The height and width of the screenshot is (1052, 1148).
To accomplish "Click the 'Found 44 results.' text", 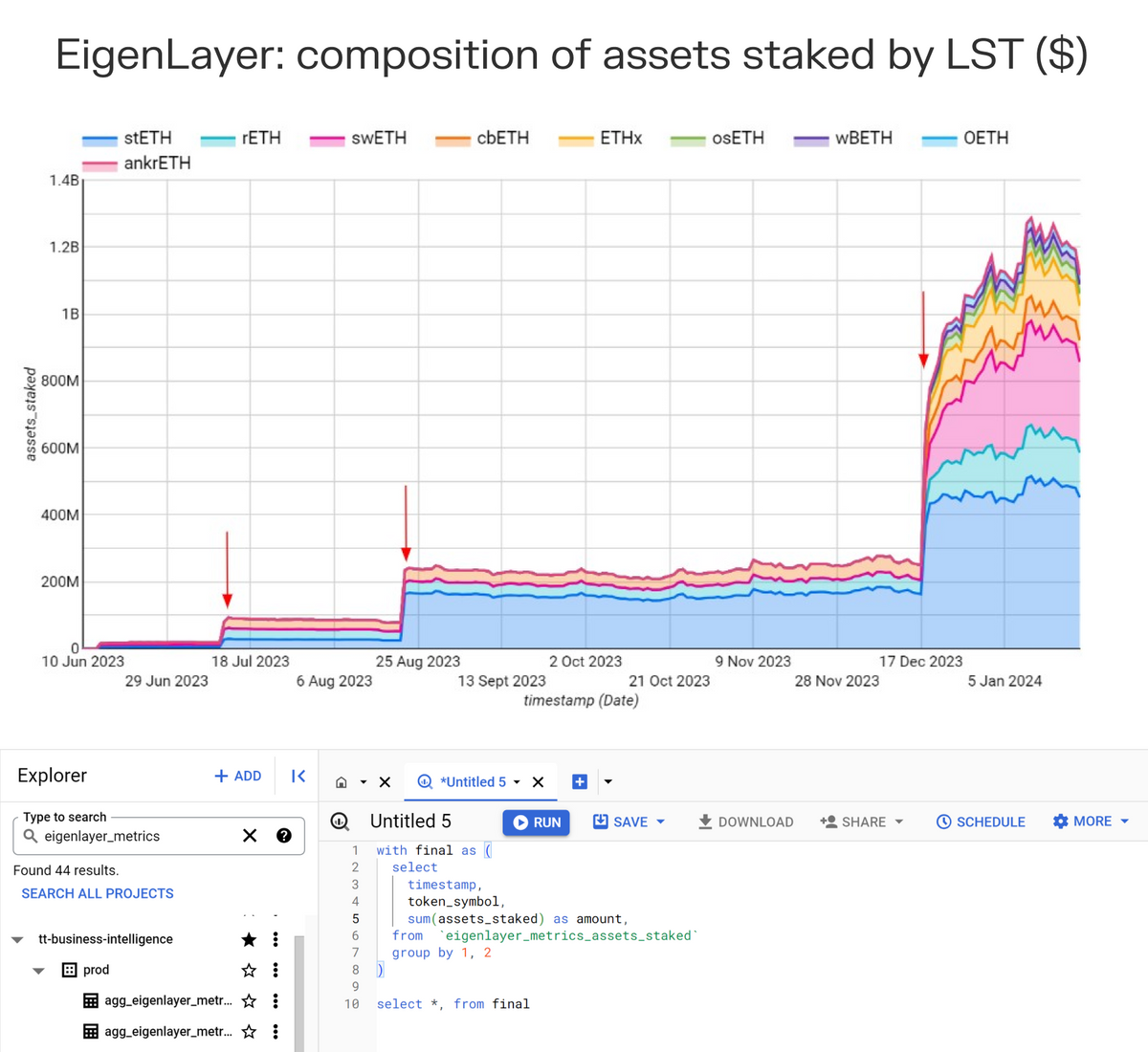I will [x=66, y=870].
